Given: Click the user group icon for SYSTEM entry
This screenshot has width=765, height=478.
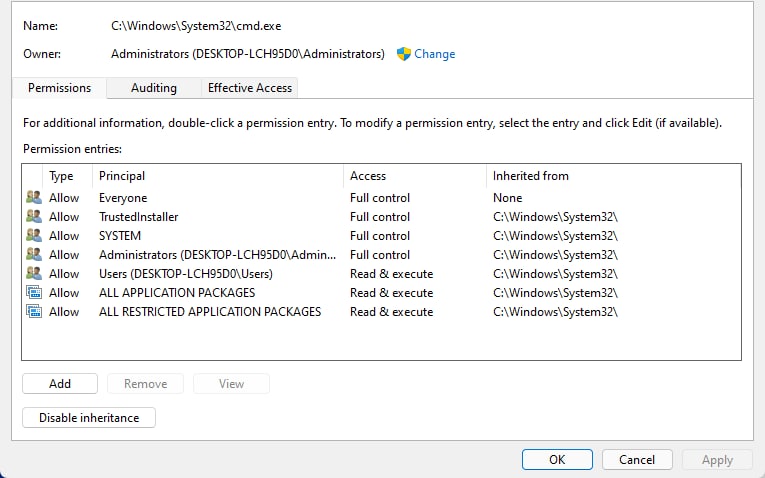Looking at the screenshot, I should coord(34,235).
